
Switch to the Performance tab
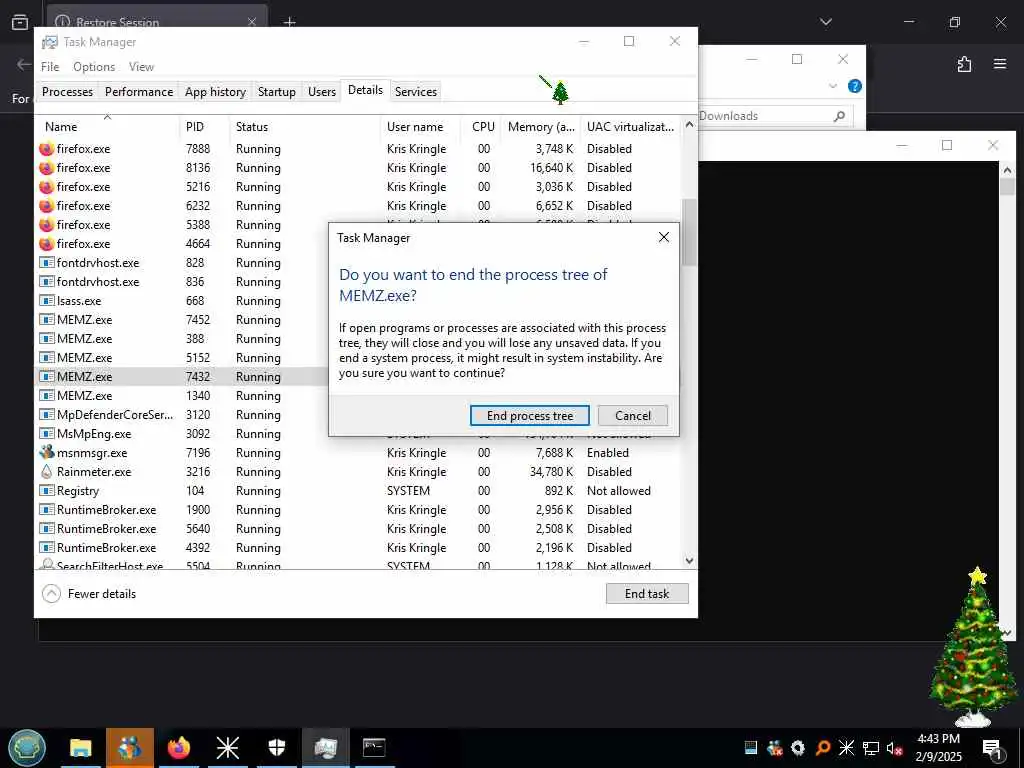139,91
